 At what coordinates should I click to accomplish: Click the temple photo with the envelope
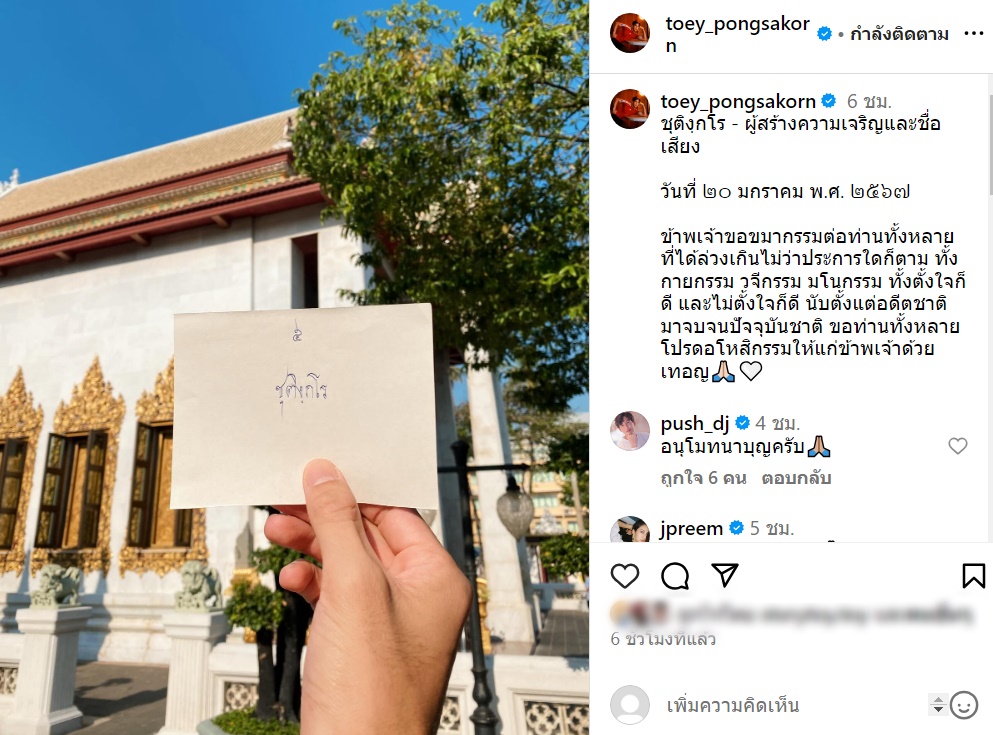[294, 367]
